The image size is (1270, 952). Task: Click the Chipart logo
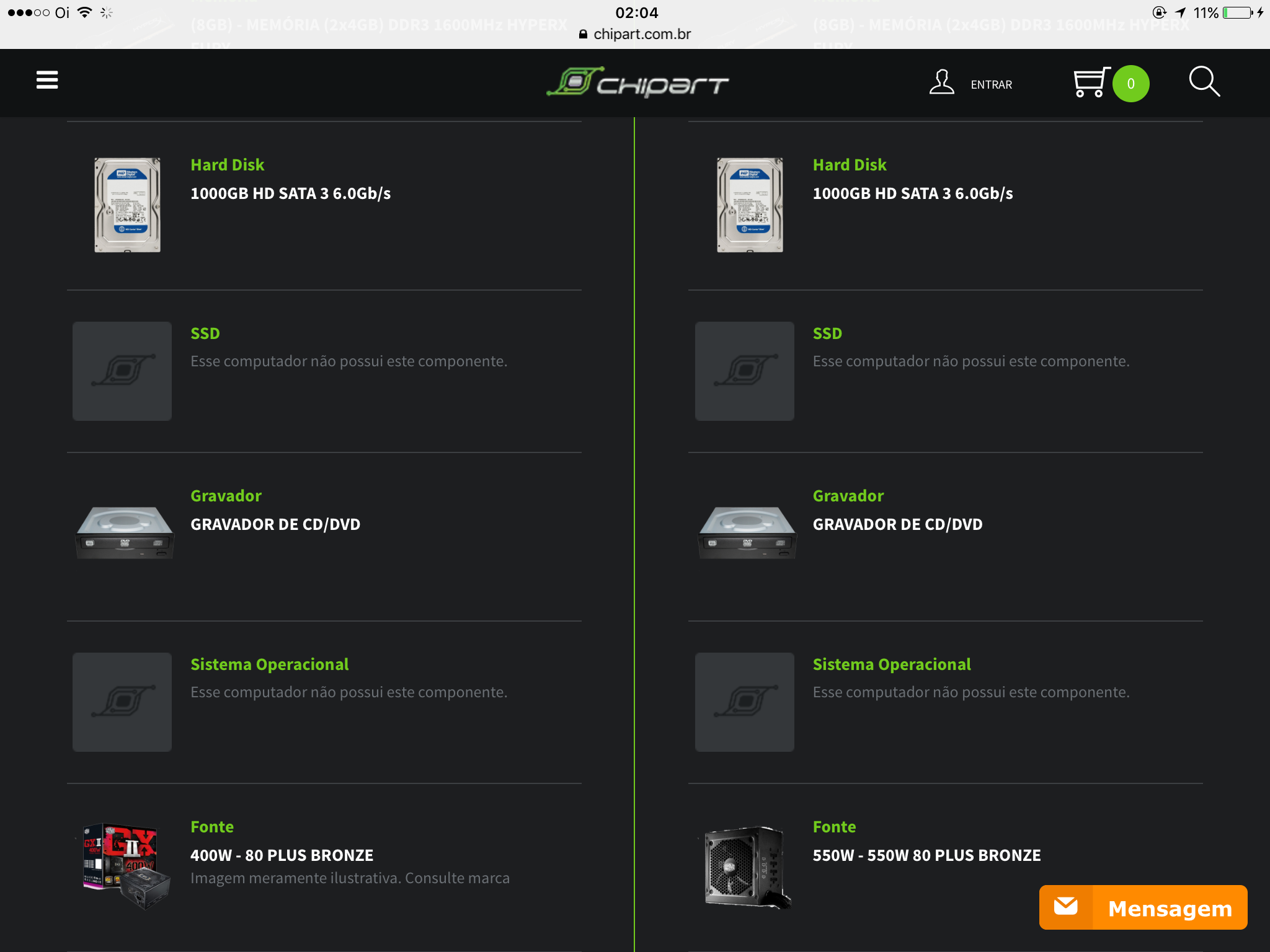[637, 82]
